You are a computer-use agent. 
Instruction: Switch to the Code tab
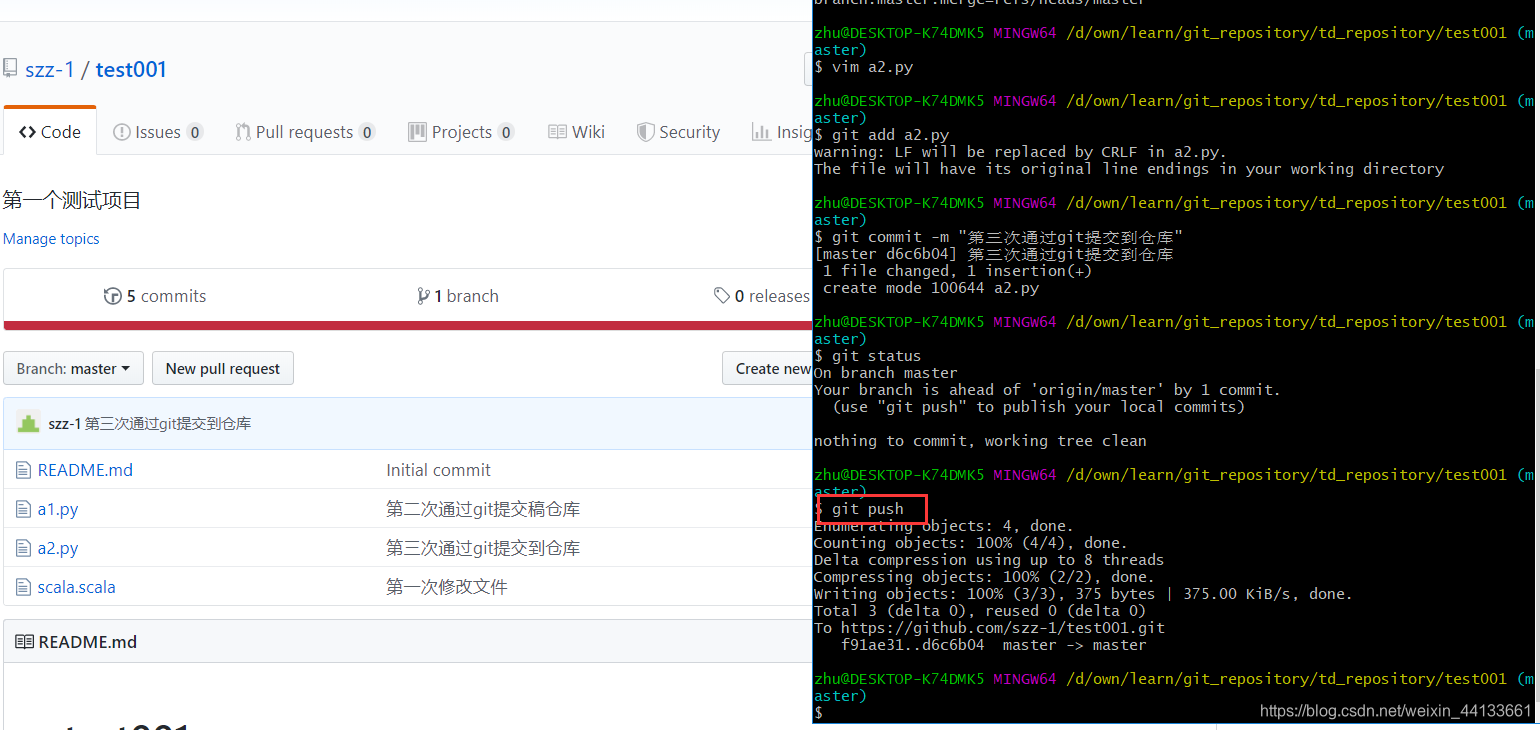(50, 132)
